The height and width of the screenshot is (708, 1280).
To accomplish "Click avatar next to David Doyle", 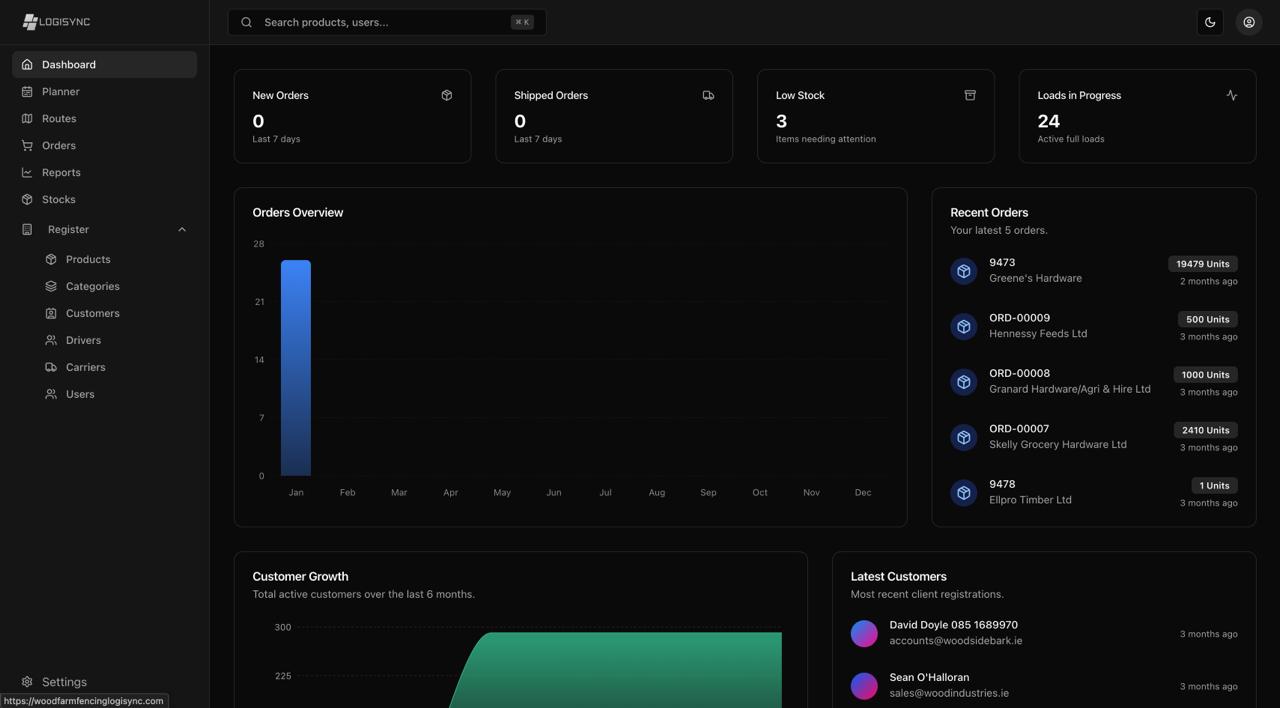I will 864,633.
